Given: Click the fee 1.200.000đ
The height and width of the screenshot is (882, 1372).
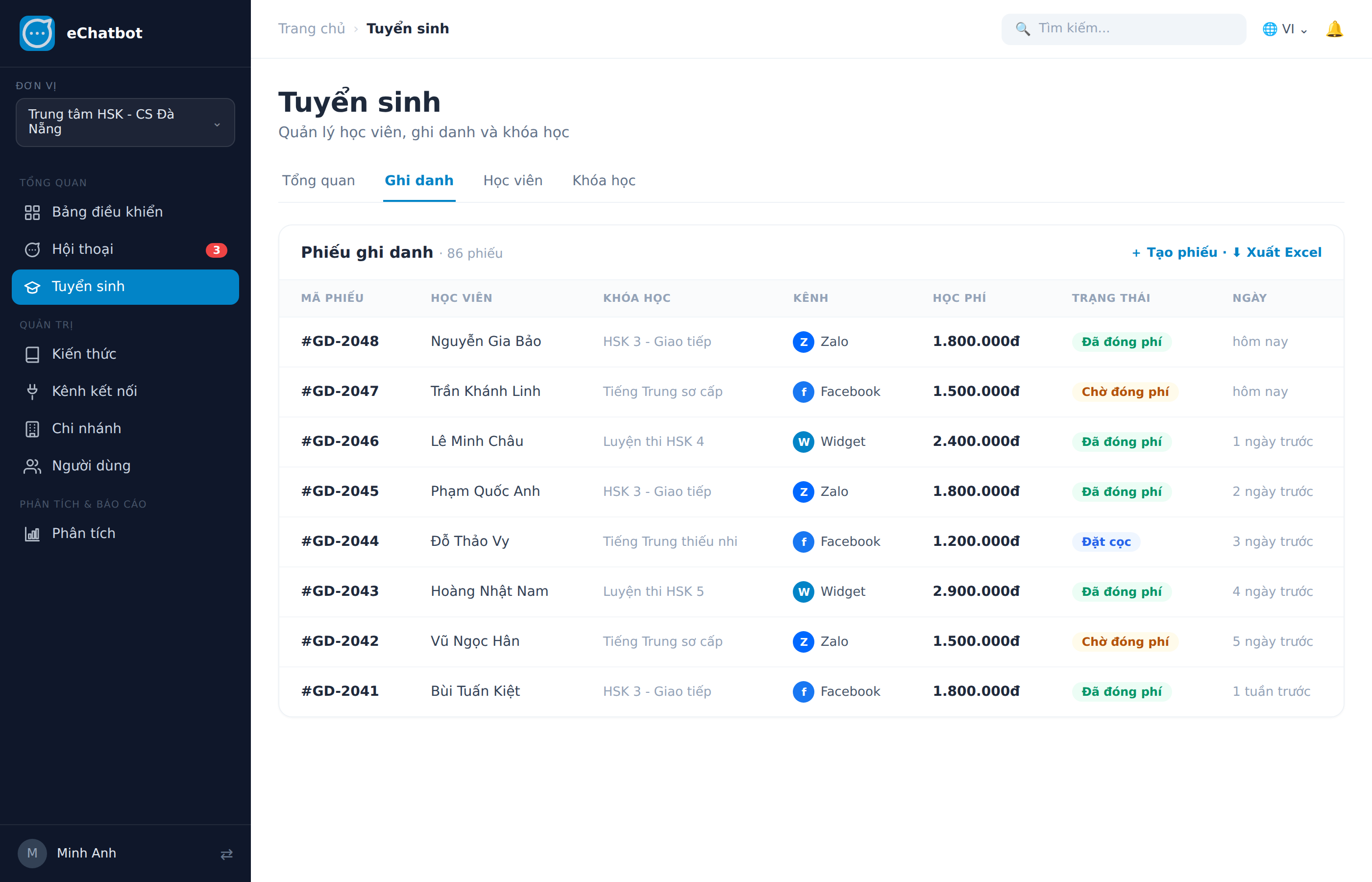Looking at the screenshot, I should pos(976,541).
